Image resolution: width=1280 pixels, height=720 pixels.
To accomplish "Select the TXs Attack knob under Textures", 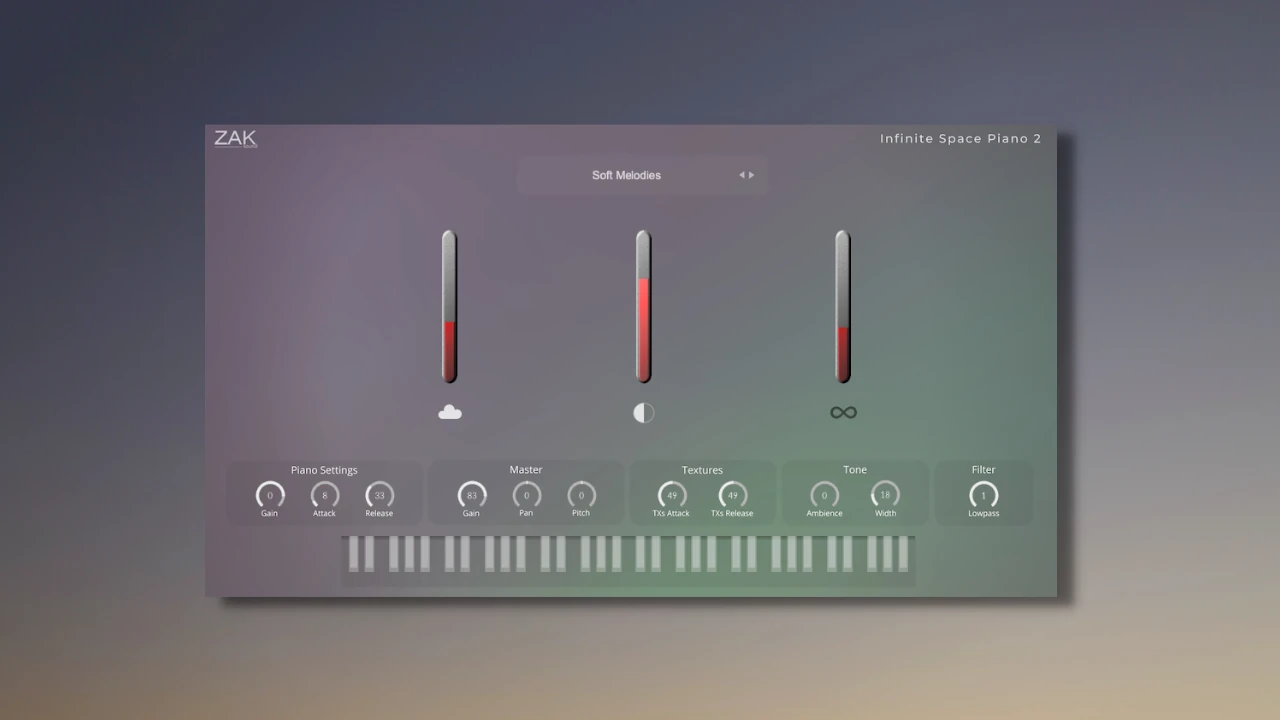I will 671,495.
